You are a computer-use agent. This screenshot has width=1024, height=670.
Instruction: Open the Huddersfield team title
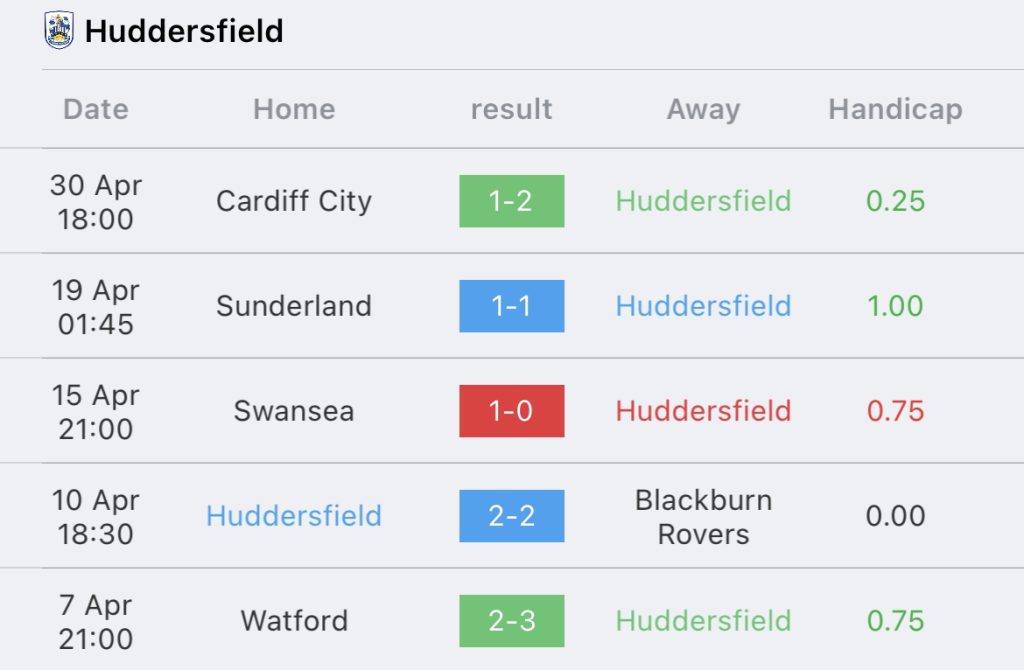pos(184,31)
